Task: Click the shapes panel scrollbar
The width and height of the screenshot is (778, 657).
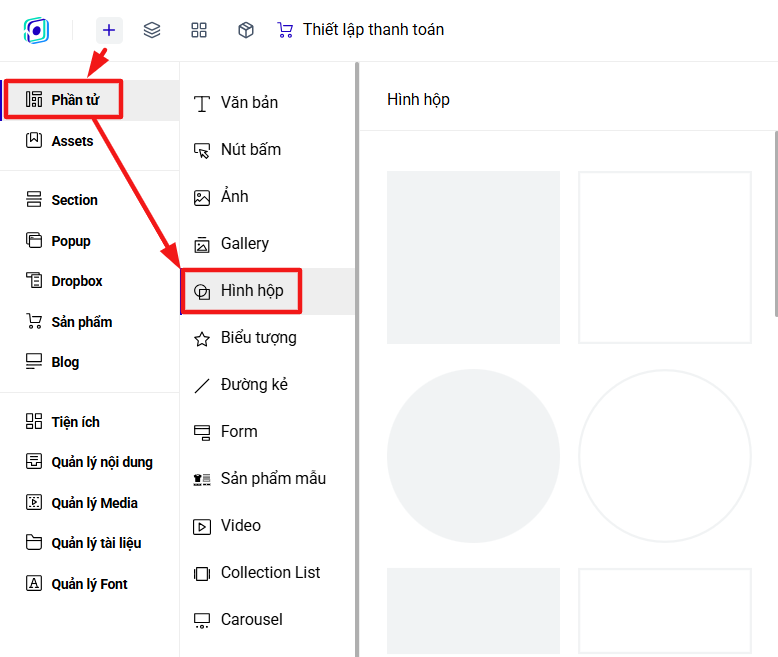Action: click(x=776, y=223)
